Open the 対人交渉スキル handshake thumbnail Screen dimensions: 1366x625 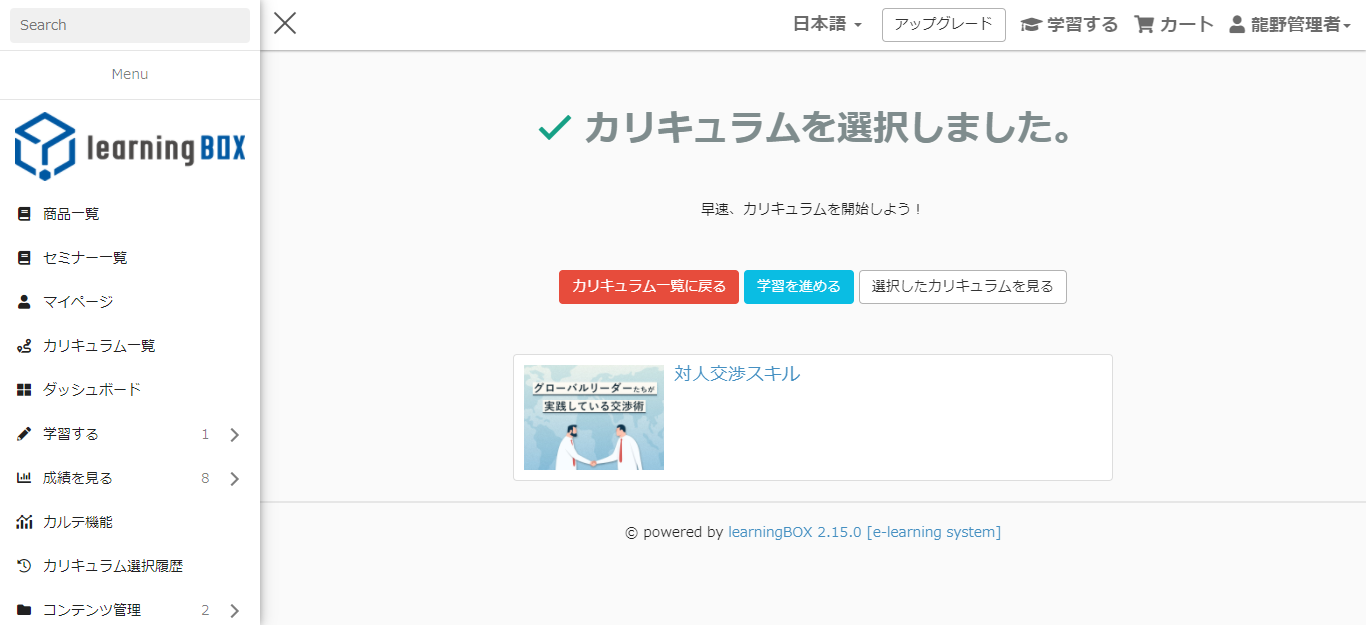click(594, 418)
